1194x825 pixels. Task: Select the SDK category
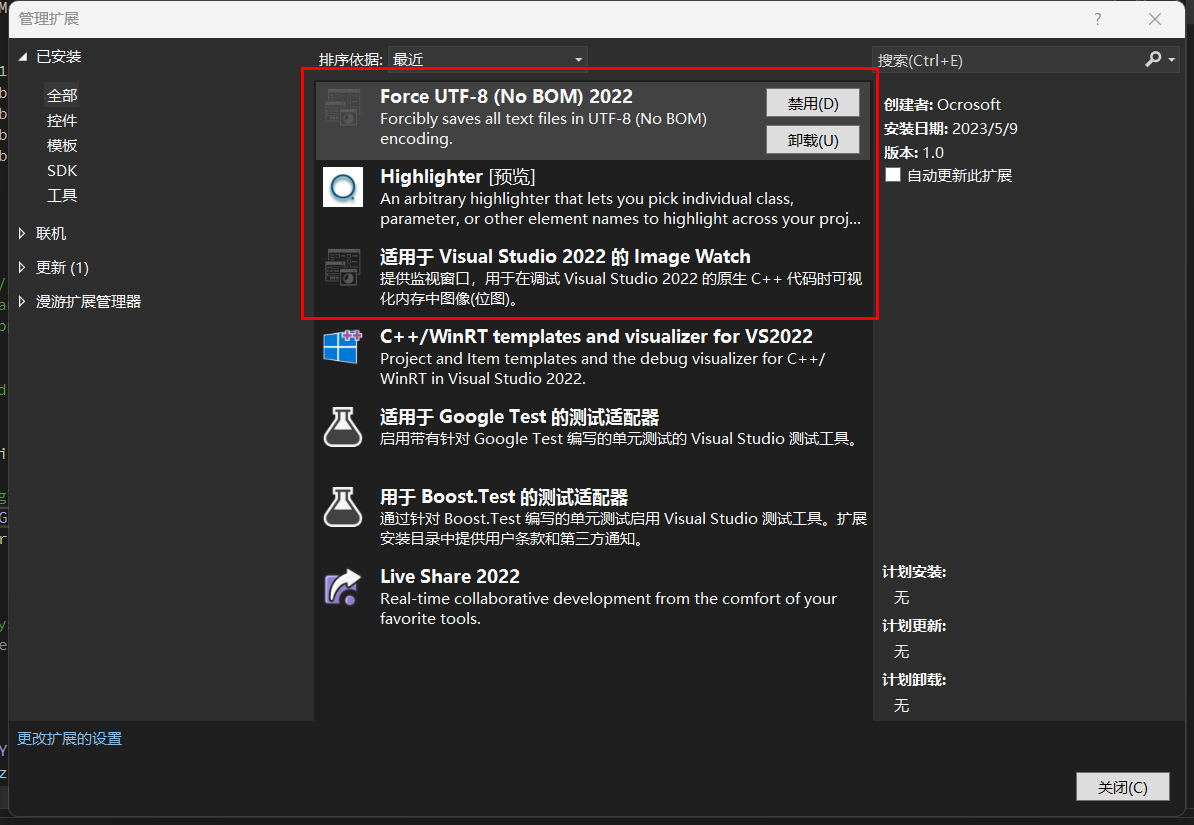pyautogui.click(x=62, y=171)
